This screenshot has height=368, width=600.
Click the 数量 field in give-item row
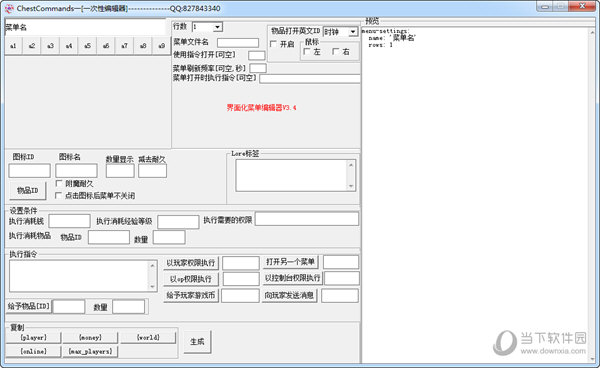pos(129,307)
